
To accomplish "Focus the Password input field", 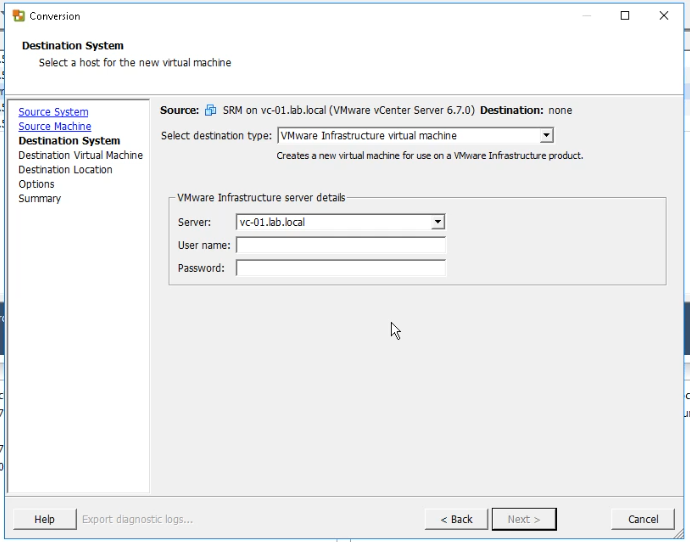I will pos(341,268).
